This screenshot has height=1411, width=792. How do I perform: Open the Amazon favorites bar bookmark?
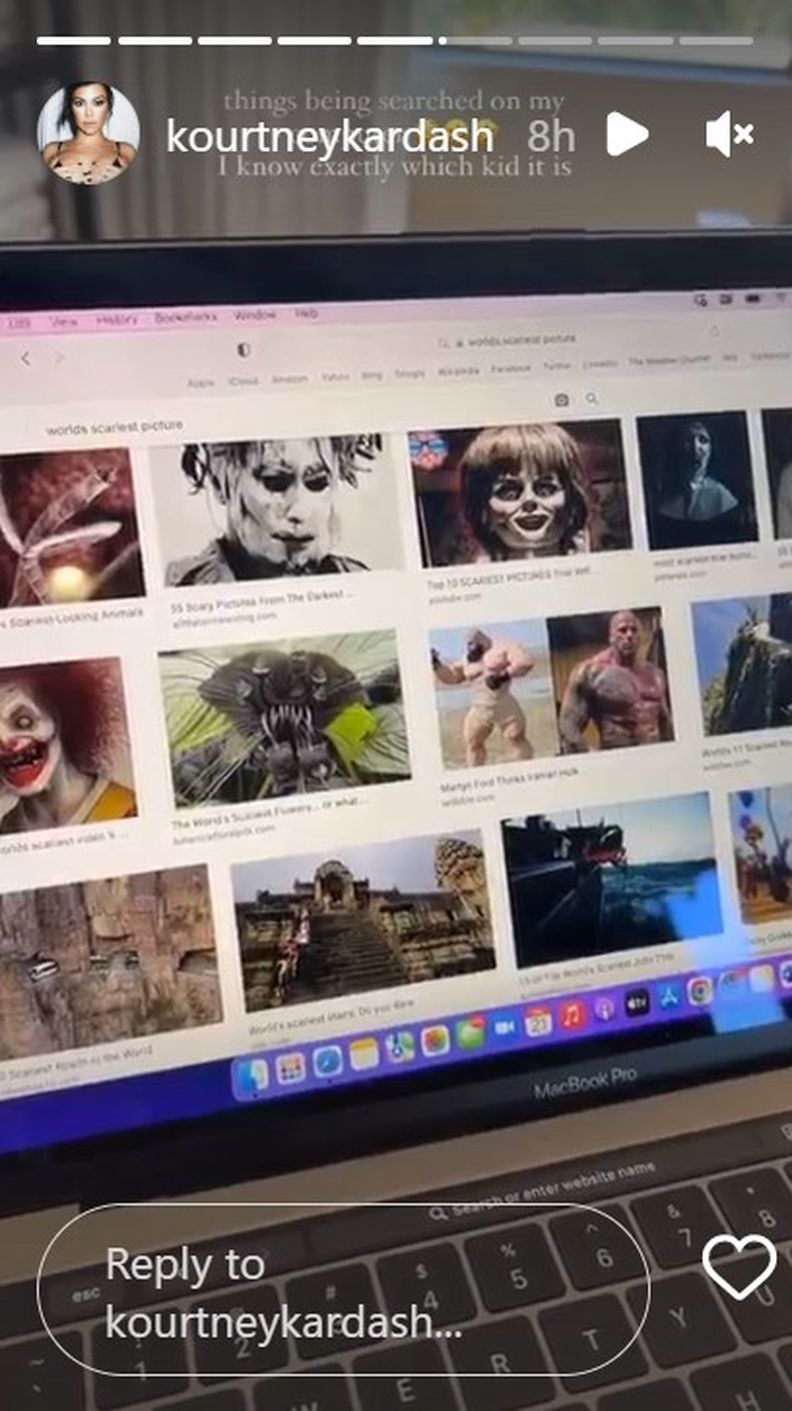[290, 379]
